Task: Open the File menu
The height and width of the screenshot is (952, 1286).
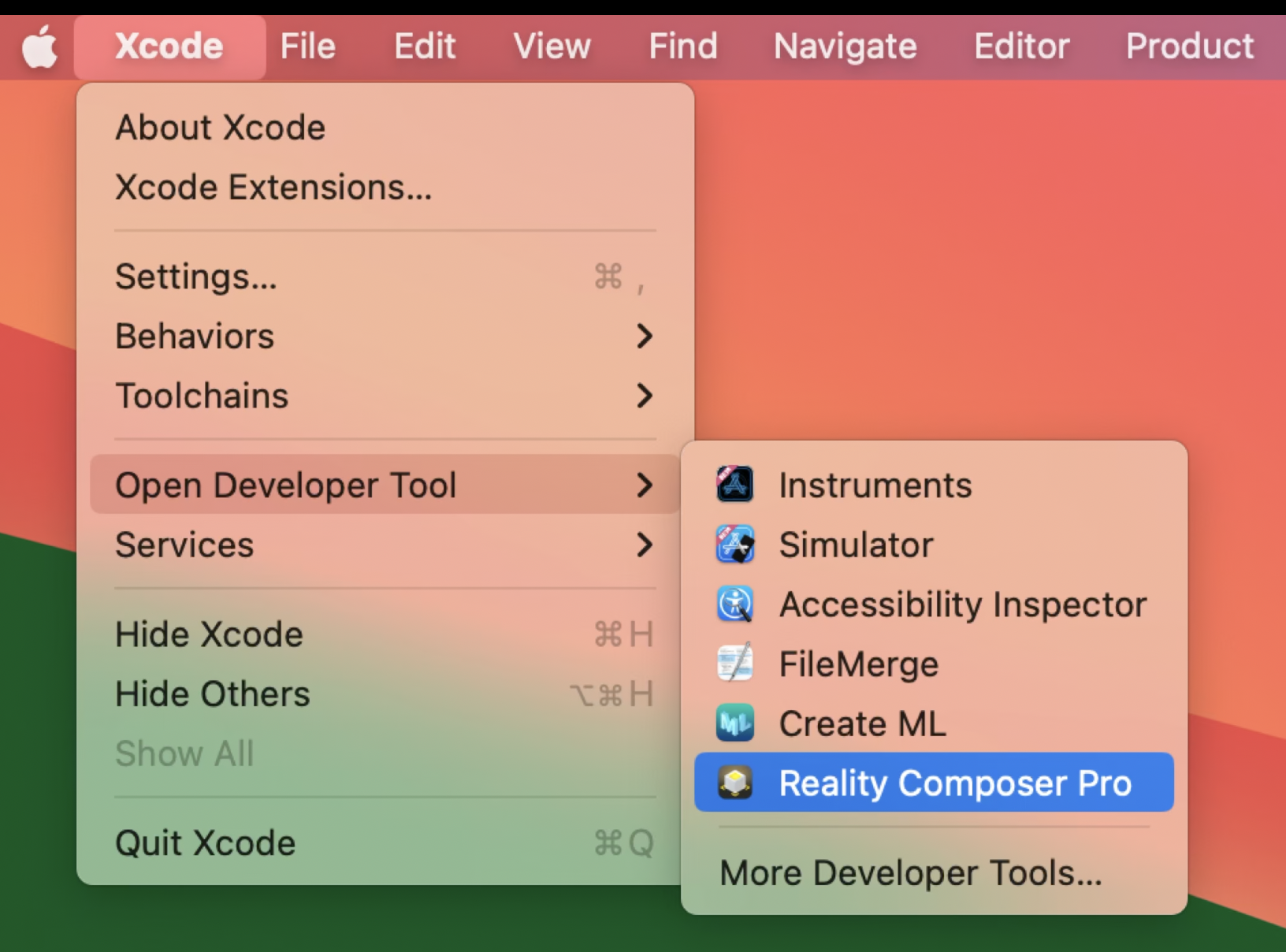Action: (307, 46)
